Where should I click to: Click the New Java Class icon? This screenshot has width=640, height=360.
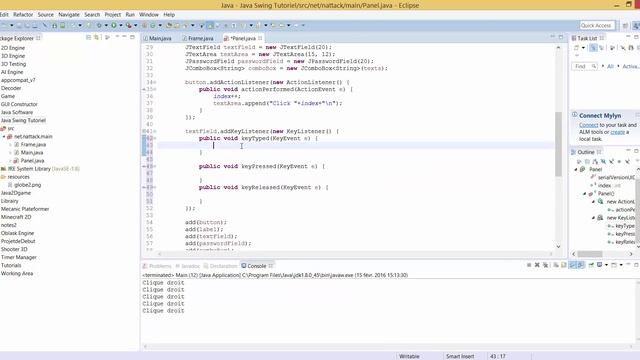(153, 25)
